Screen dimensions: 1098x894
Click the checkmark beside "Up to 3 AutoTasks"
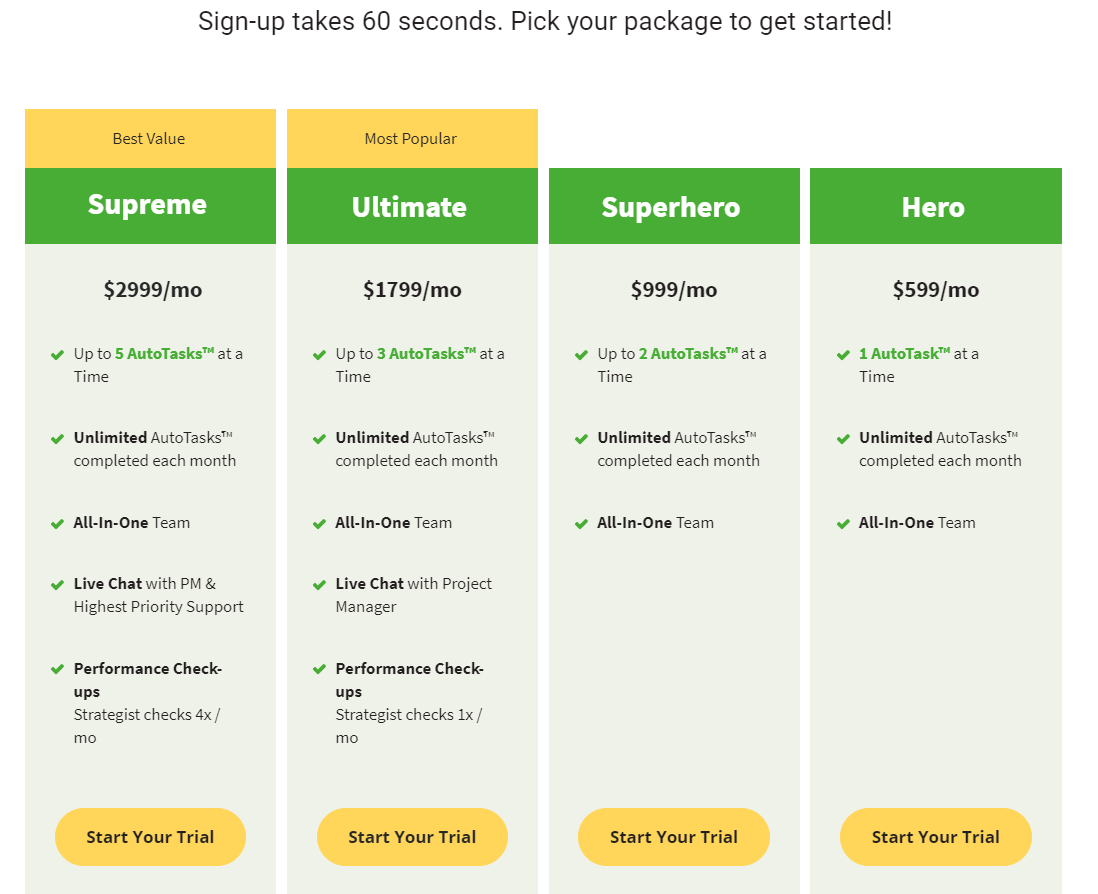click(319, 354)
